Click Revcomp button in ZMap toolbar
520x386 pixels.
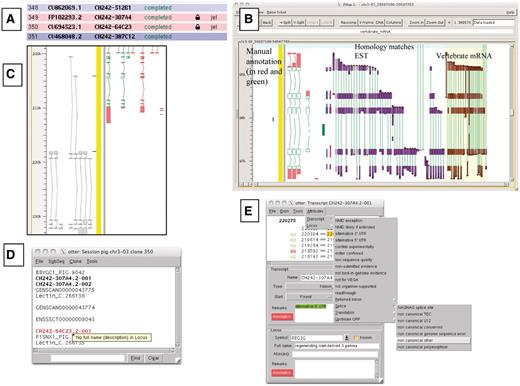click(348, 22)
